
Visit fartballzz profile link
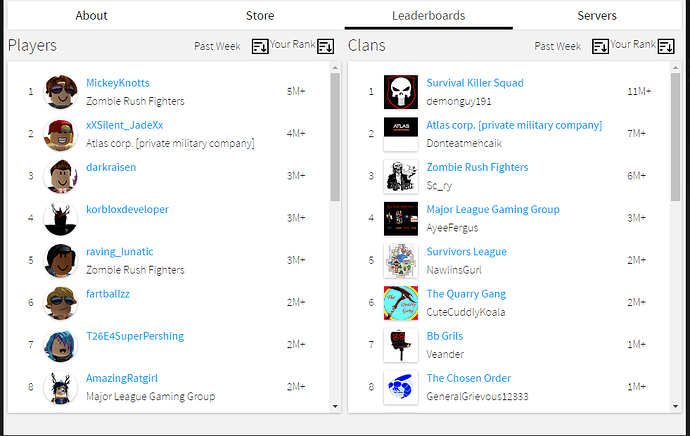[x=108, y=294]
